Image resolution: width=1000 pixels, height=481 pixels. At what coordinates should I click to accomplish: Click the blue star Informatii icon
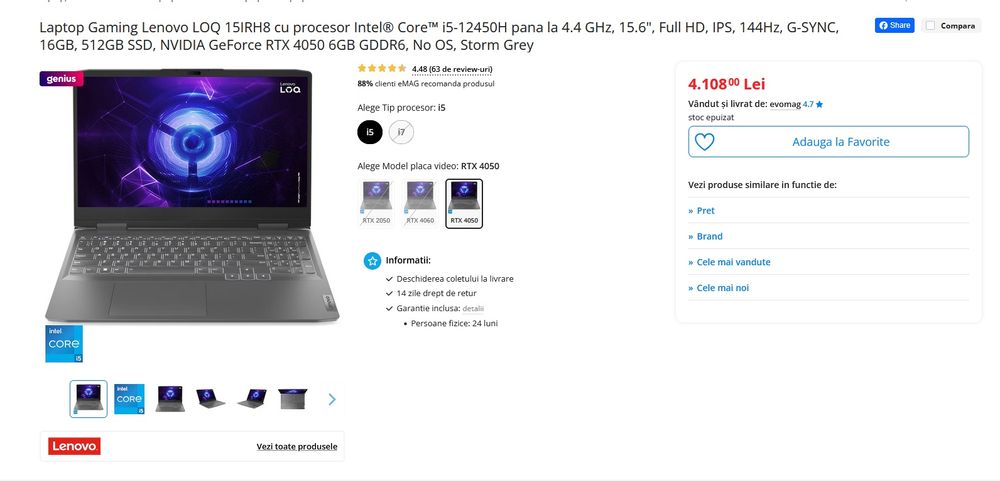(x=372, y=261)
